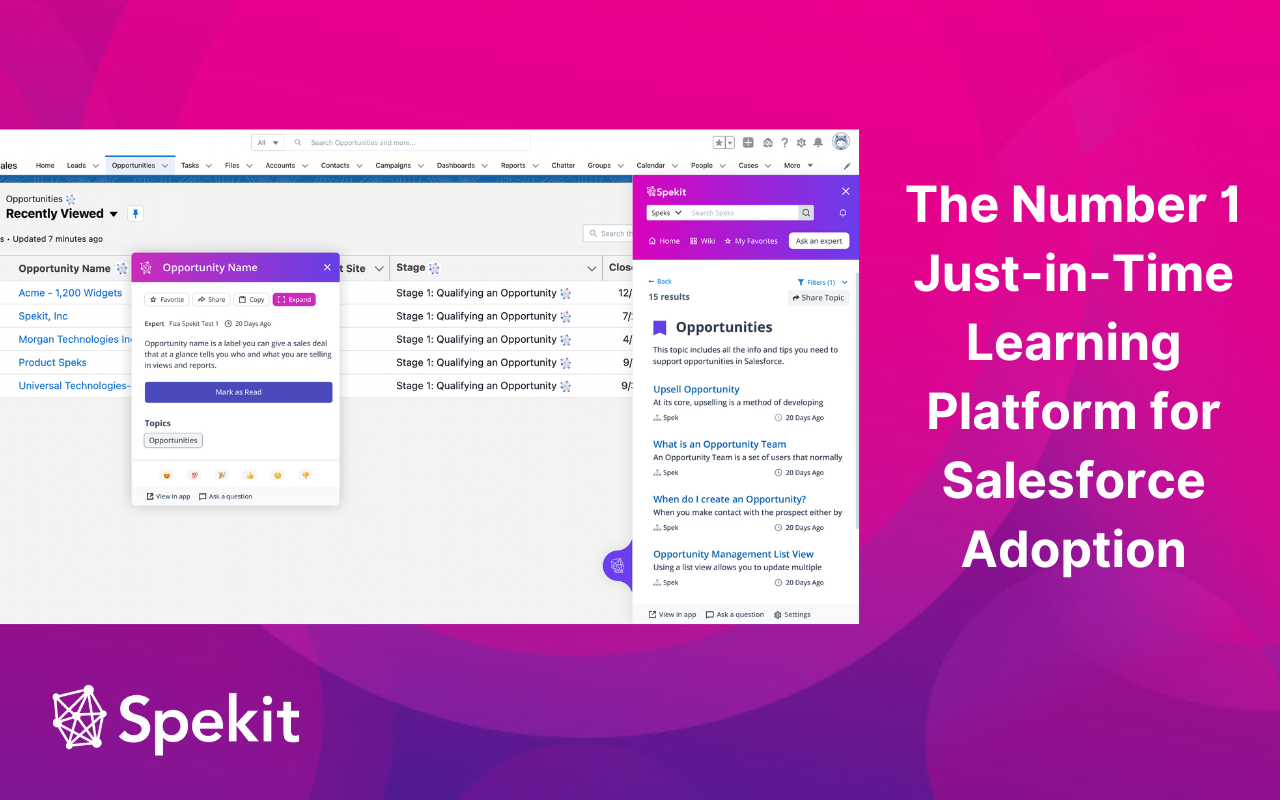This screenshot has height=800, width=1280.
Task: Close the Spekit sidebar panel
Action: click(845, 191)
